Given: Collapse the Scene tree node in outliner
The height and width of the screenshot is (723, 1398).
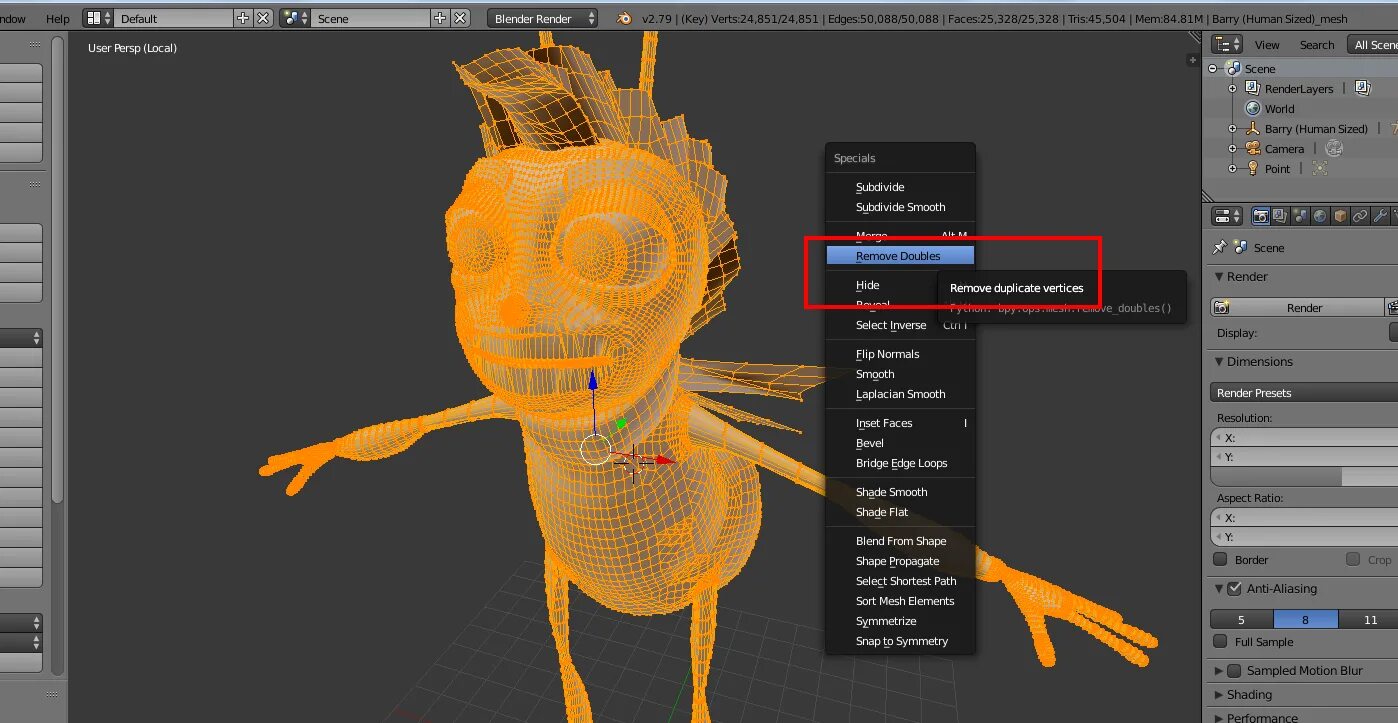Looking at the screenshot, I should [x=1213, y=68].
